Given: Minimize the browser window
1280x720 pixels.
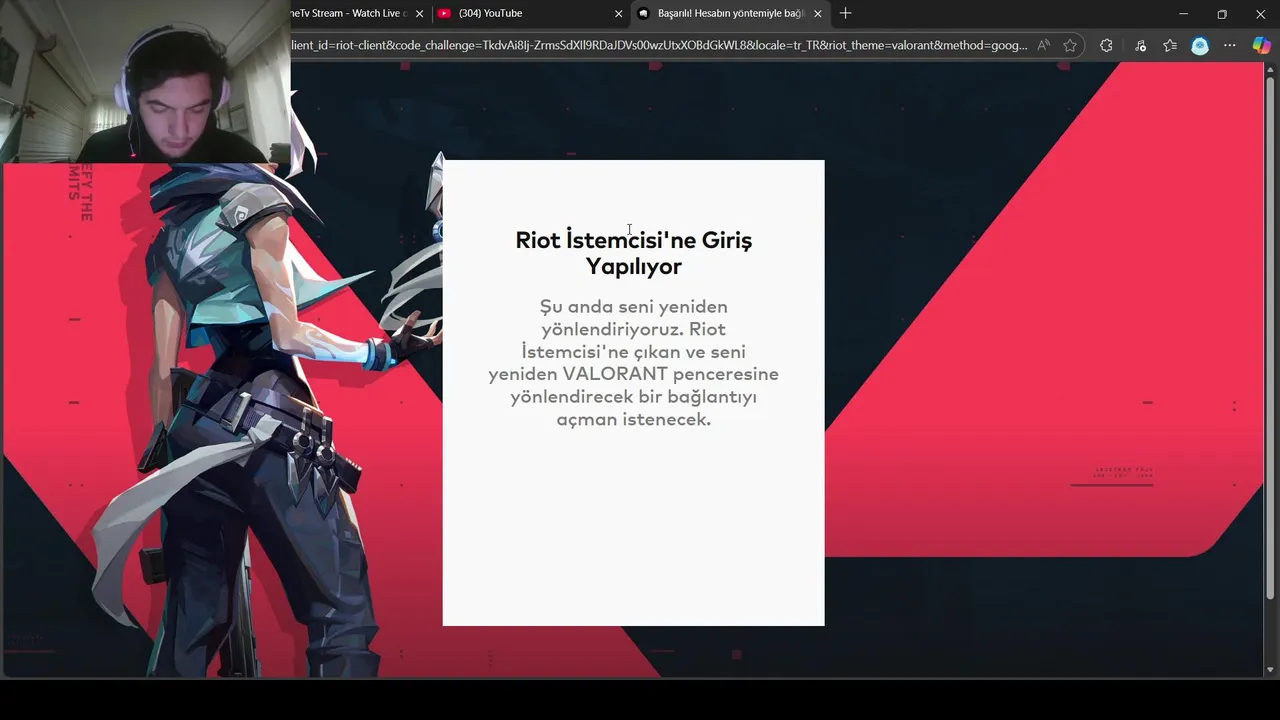Looking at the screenshot, I should coord(1183,14).
